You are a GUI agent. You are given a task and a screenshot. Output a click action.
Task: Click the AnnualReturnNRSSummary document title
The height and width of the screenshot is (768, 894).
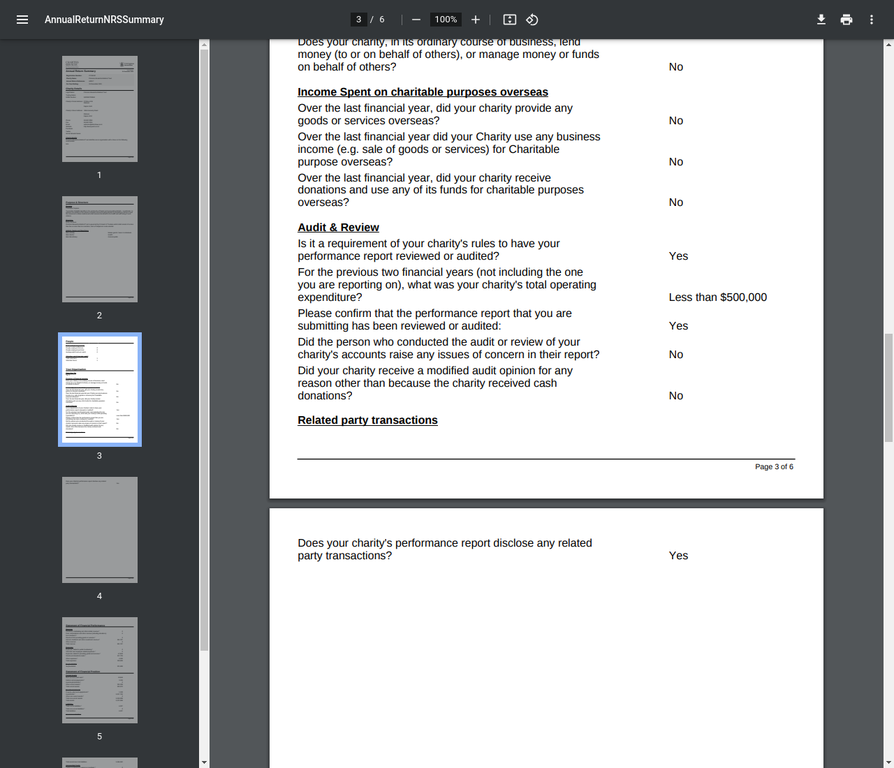(104, 20)
